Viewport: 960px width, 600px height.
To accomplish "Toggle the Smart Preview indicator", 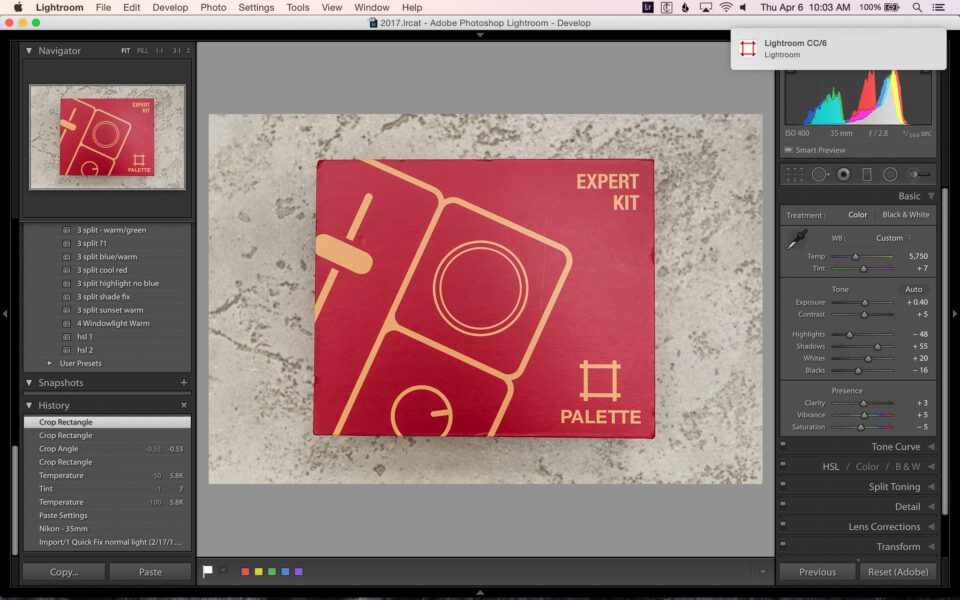I will click(x=789, y=150).
